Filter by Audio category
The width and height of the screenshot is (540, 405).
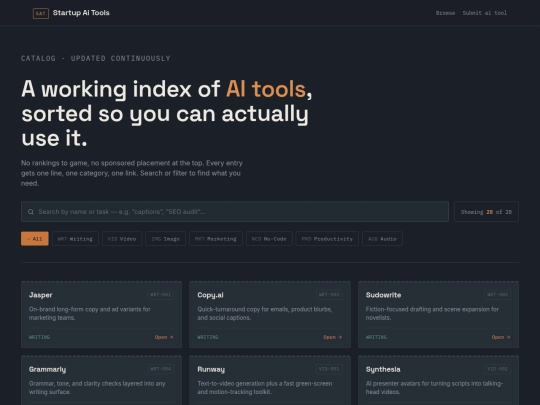(382, 239)
